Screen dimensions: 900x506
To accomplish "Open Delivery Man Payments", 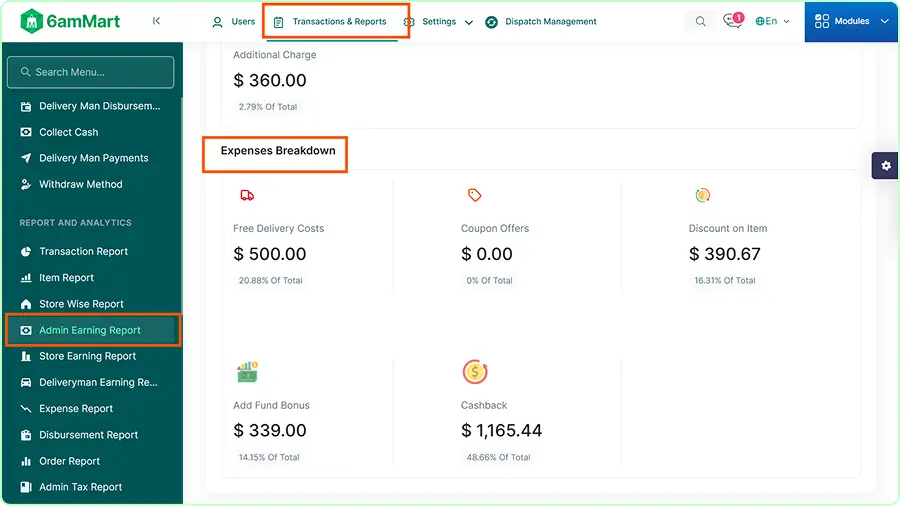I will click(x=92, y=158).
